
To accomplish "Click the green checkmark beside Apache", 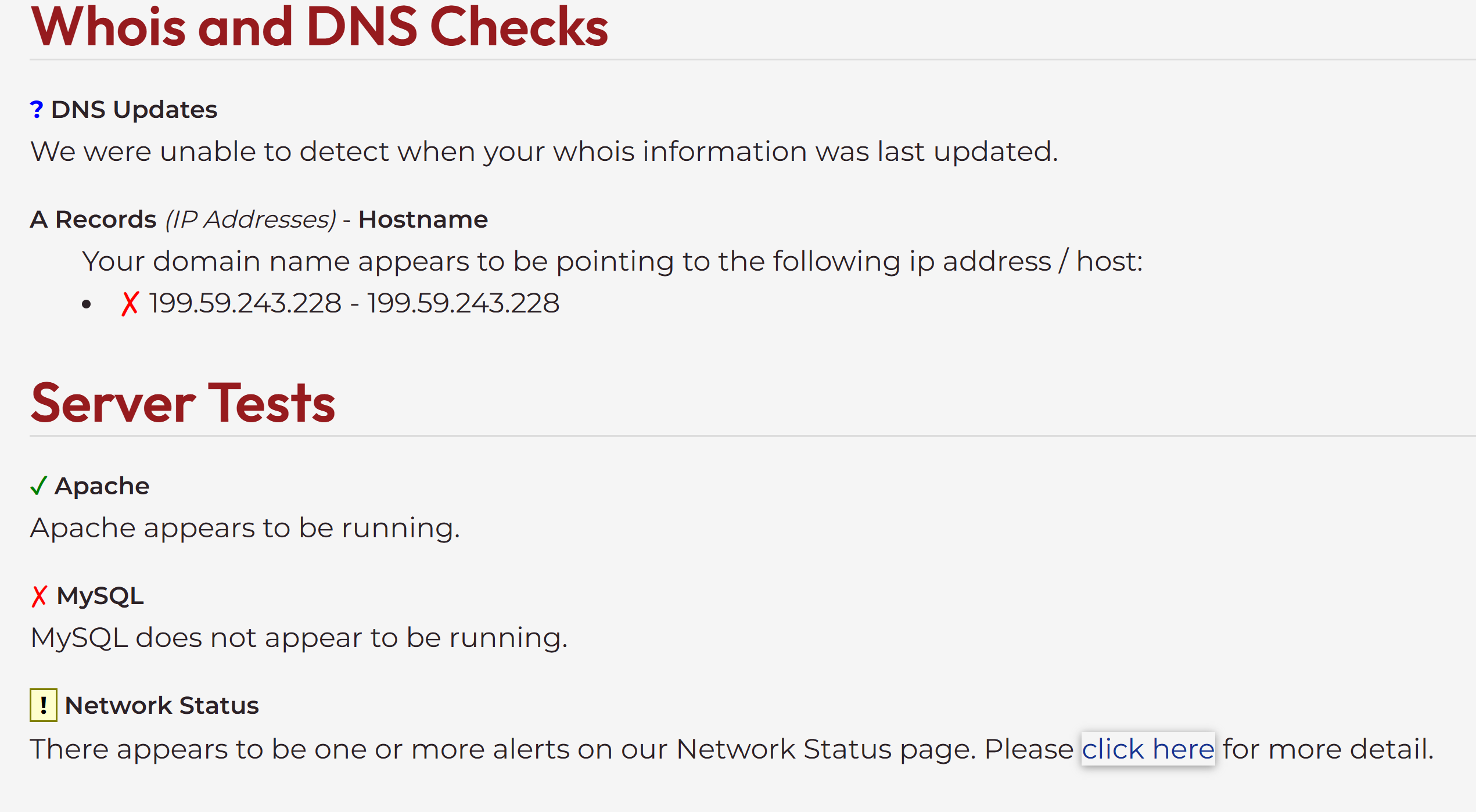I will pyautogui.click(x=38, y=486).
